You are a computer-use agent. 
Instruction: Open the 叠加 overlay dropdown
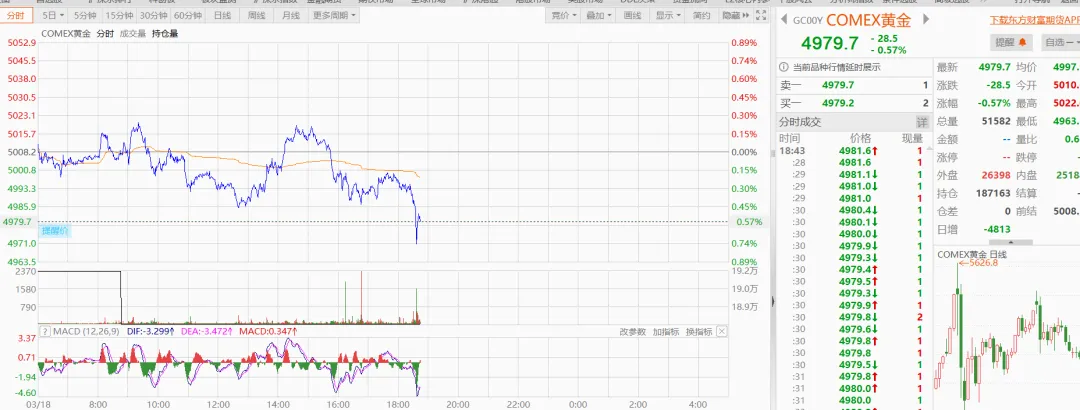pos(599,15)
